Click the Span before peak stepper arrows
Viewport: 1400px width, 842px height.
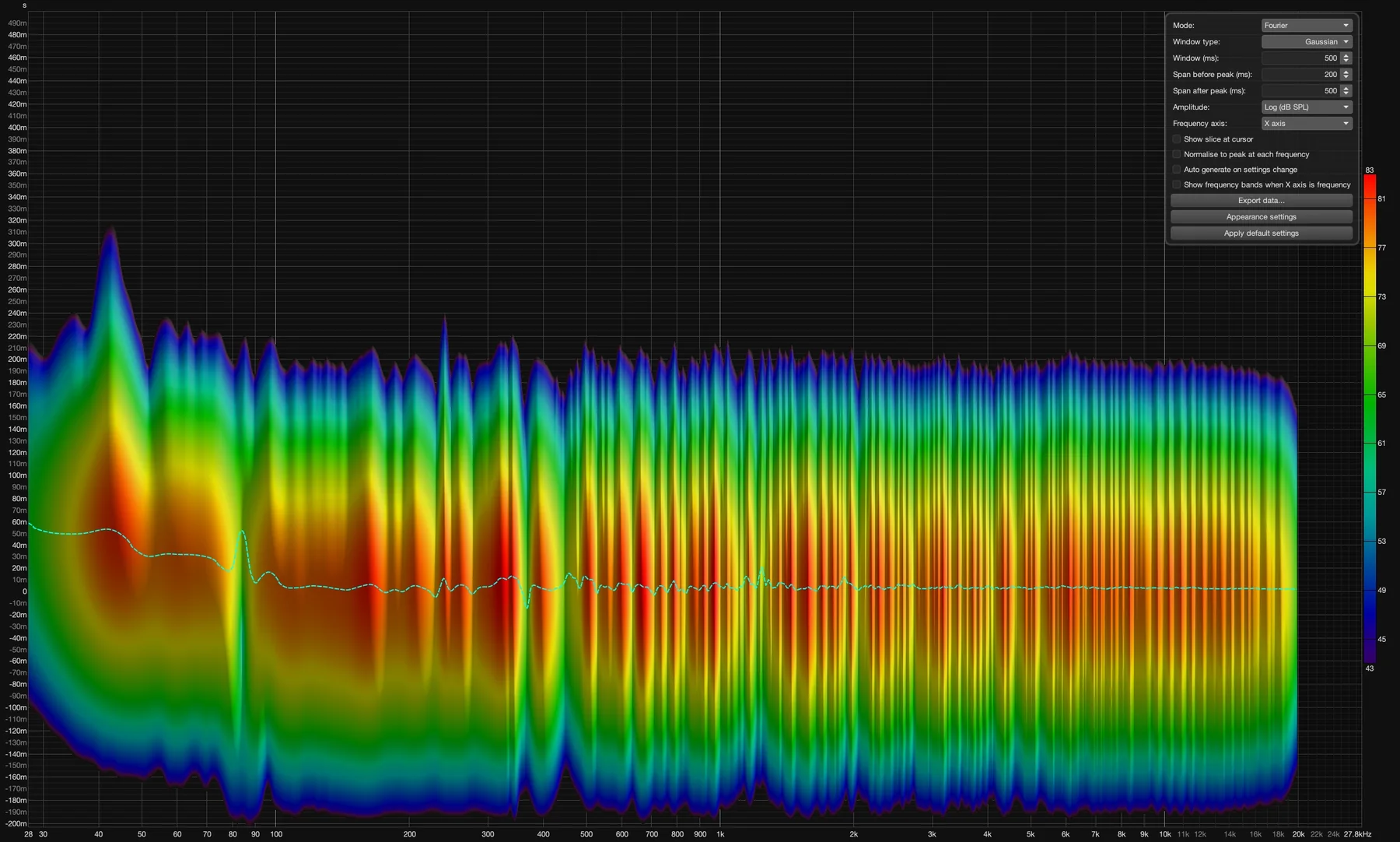[x=1346, y=75]
